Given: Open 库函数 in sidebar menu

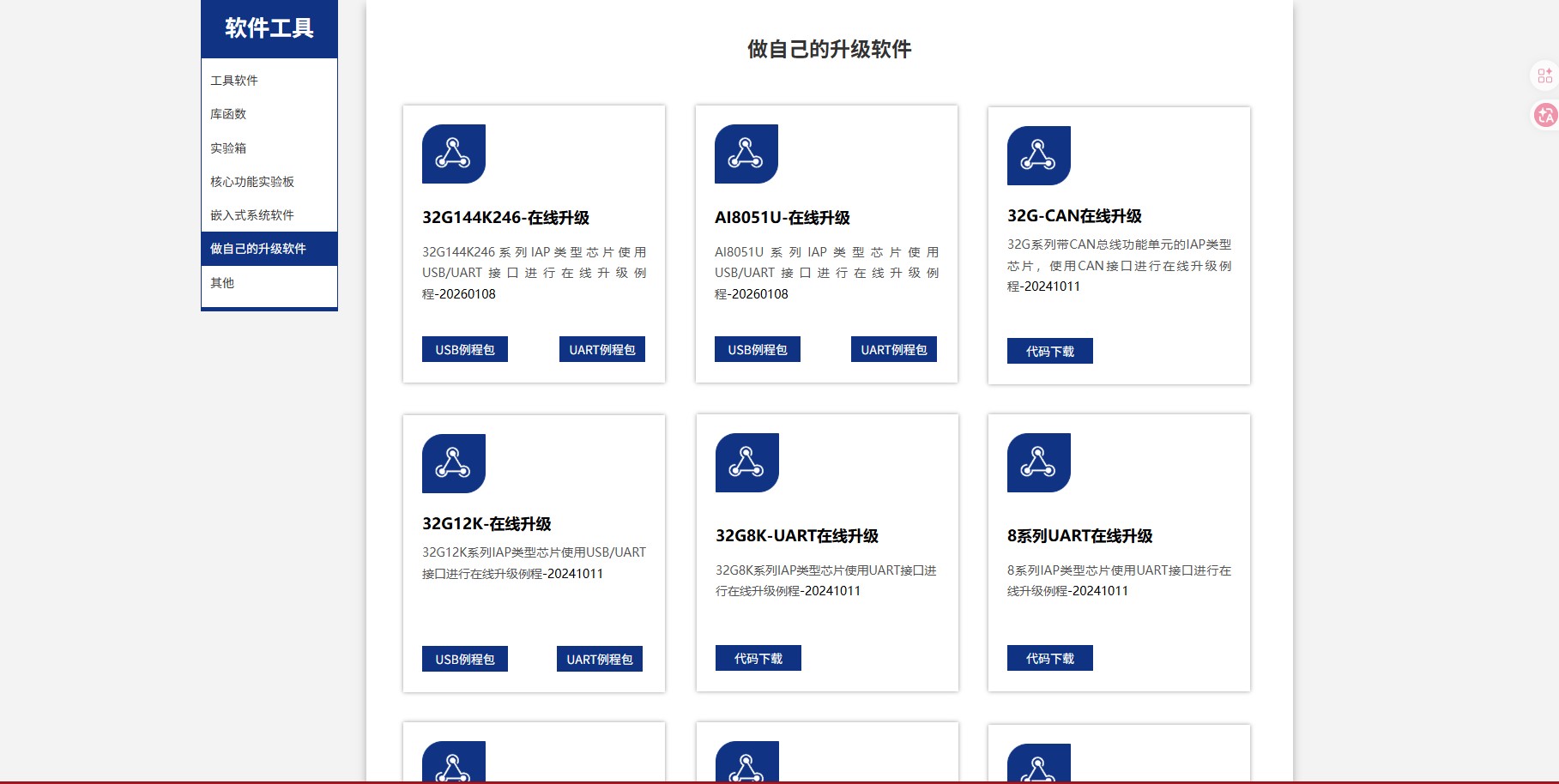Looking at the screenshot, I should [x=269, y=113].
